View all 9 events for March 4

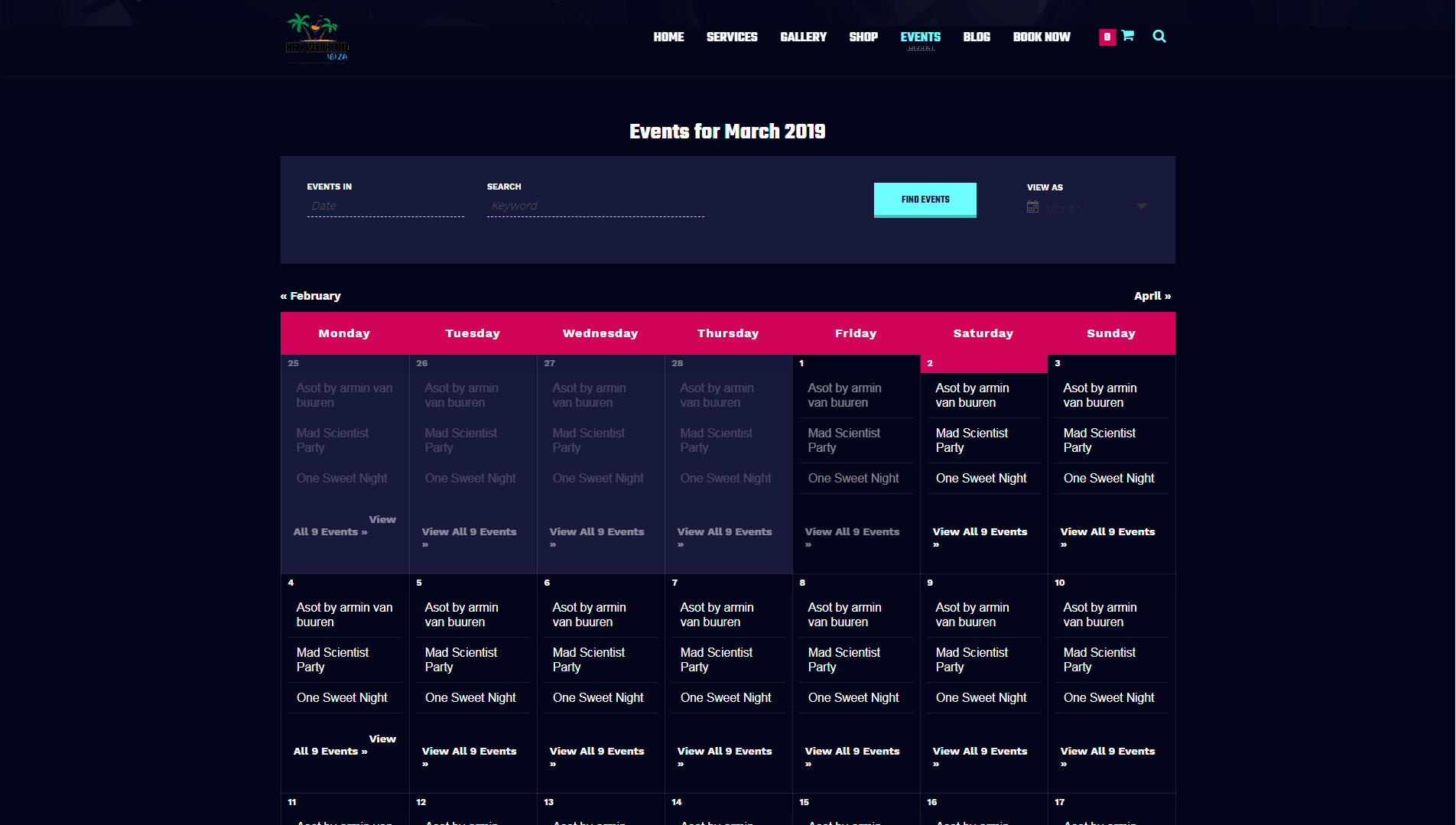[344, 745]
